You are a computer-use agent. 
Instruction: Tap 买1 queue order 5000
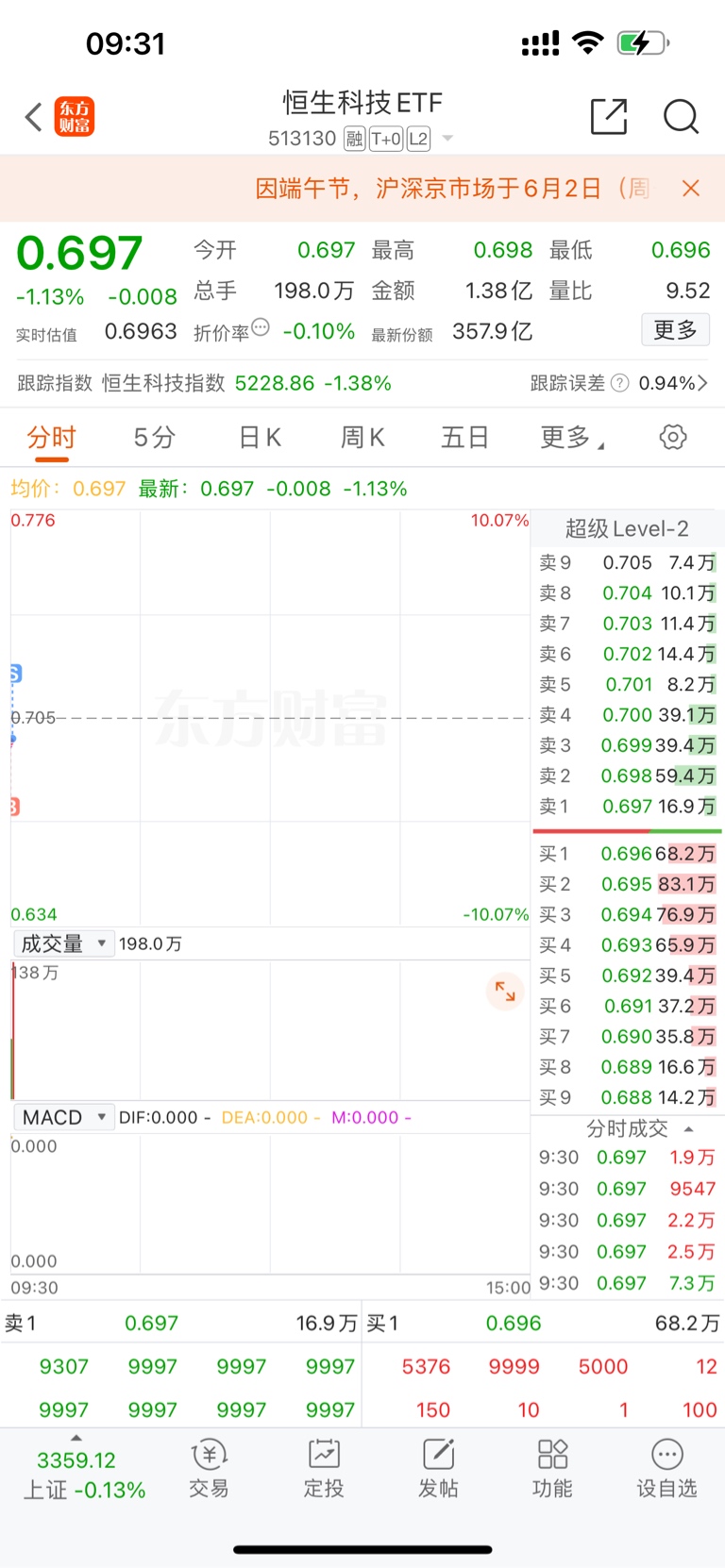click(x=603, y=1367)
